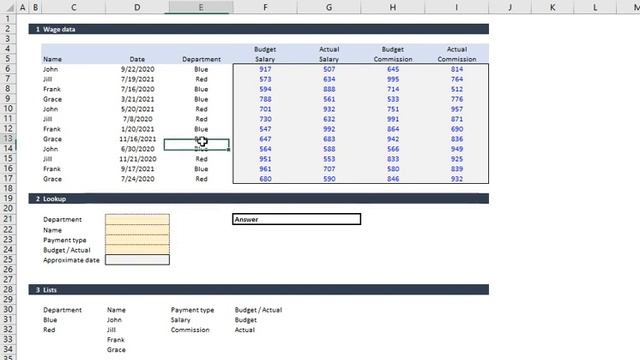640x360 pixels.
Task: Click the actual commission value 814
Action: click(457, 69)
